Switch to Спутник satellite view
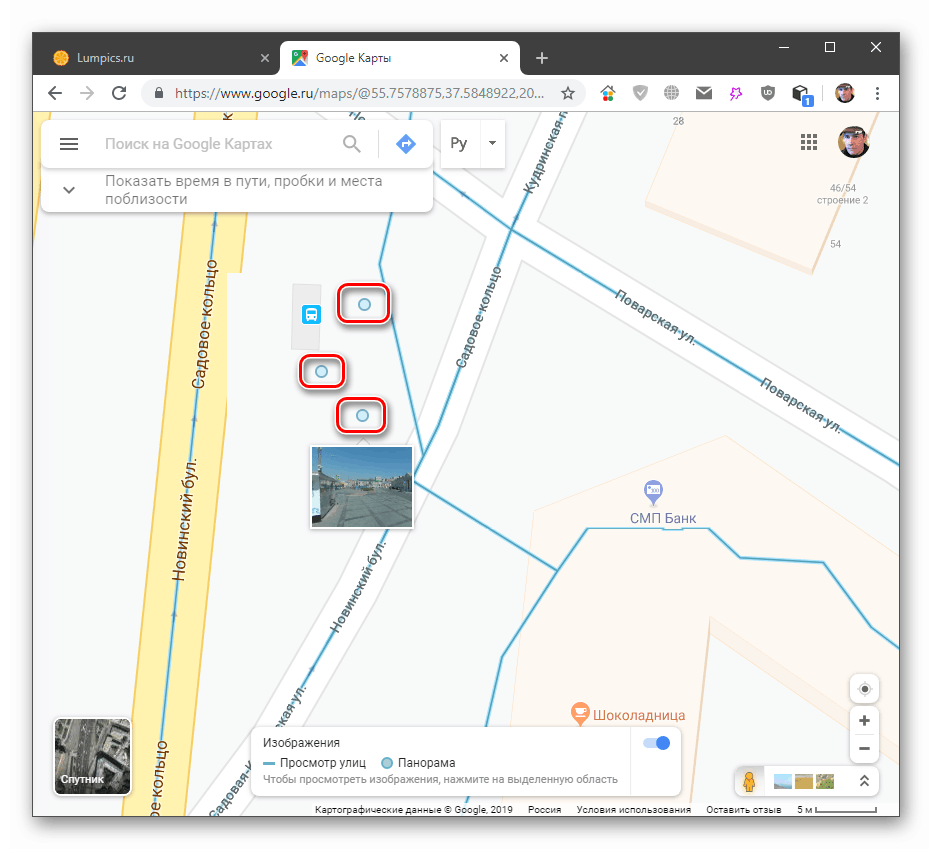This screenshot has width=932, height=849. click(x=92, y=756)
